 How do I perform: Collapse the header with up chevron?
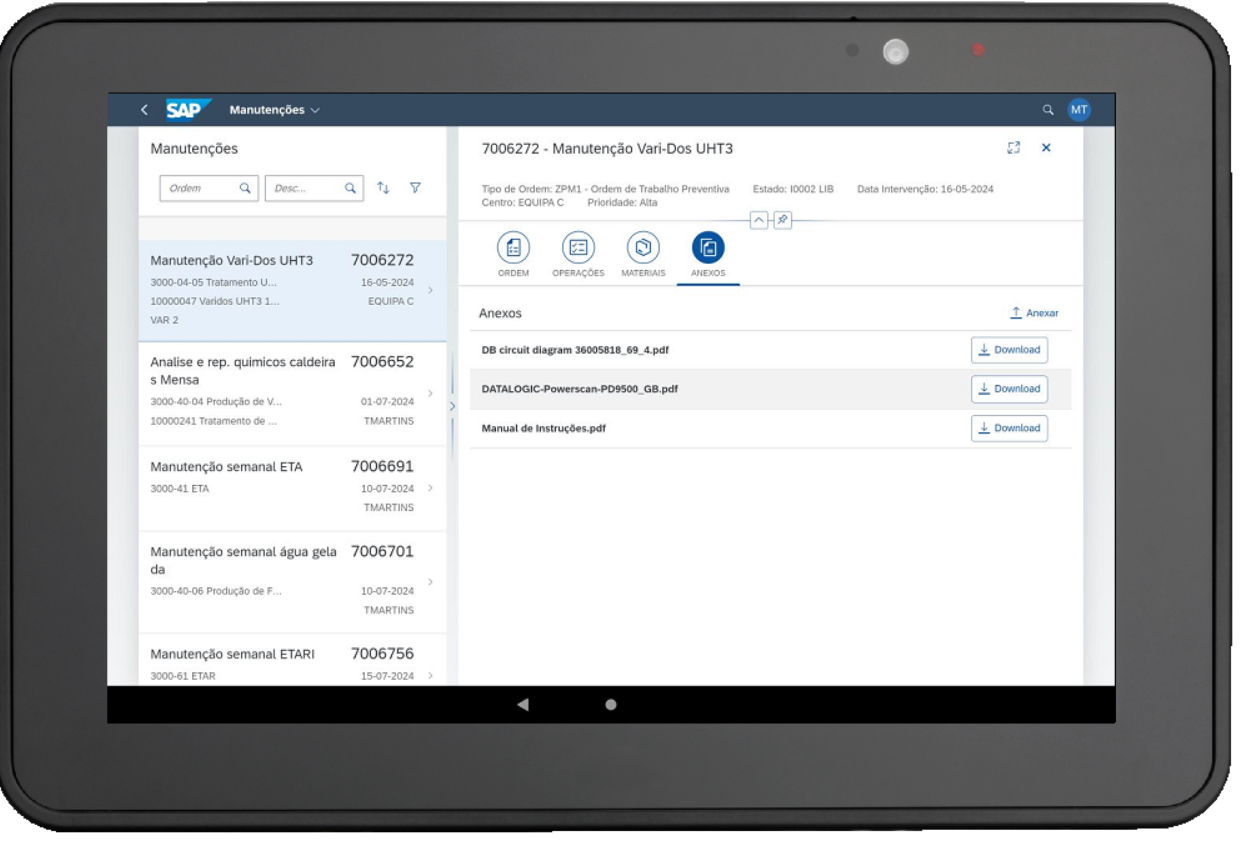click(x=759, y=220)
